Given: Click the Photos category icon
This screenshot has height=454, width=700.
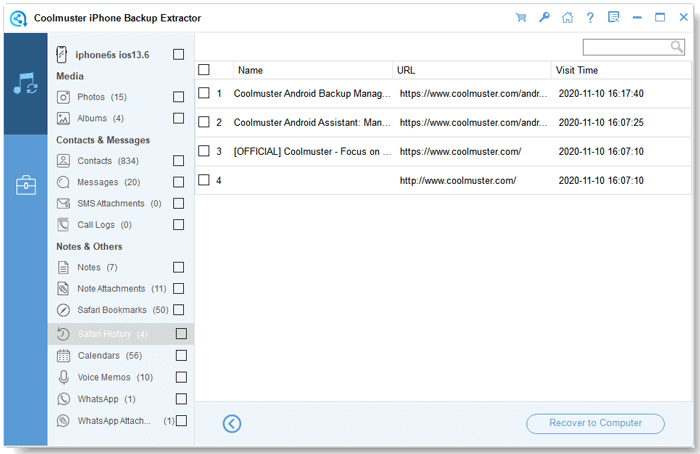Looking at the screenshot, I should 63,97.
